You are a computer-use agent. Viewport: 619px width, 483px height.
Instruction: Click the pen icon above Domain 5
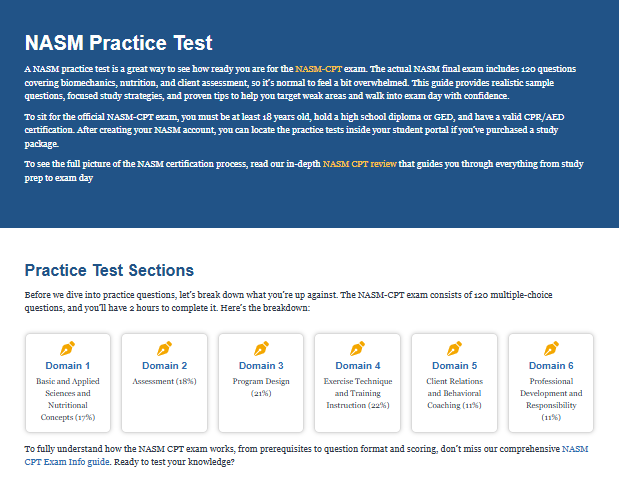coord(455,348)
